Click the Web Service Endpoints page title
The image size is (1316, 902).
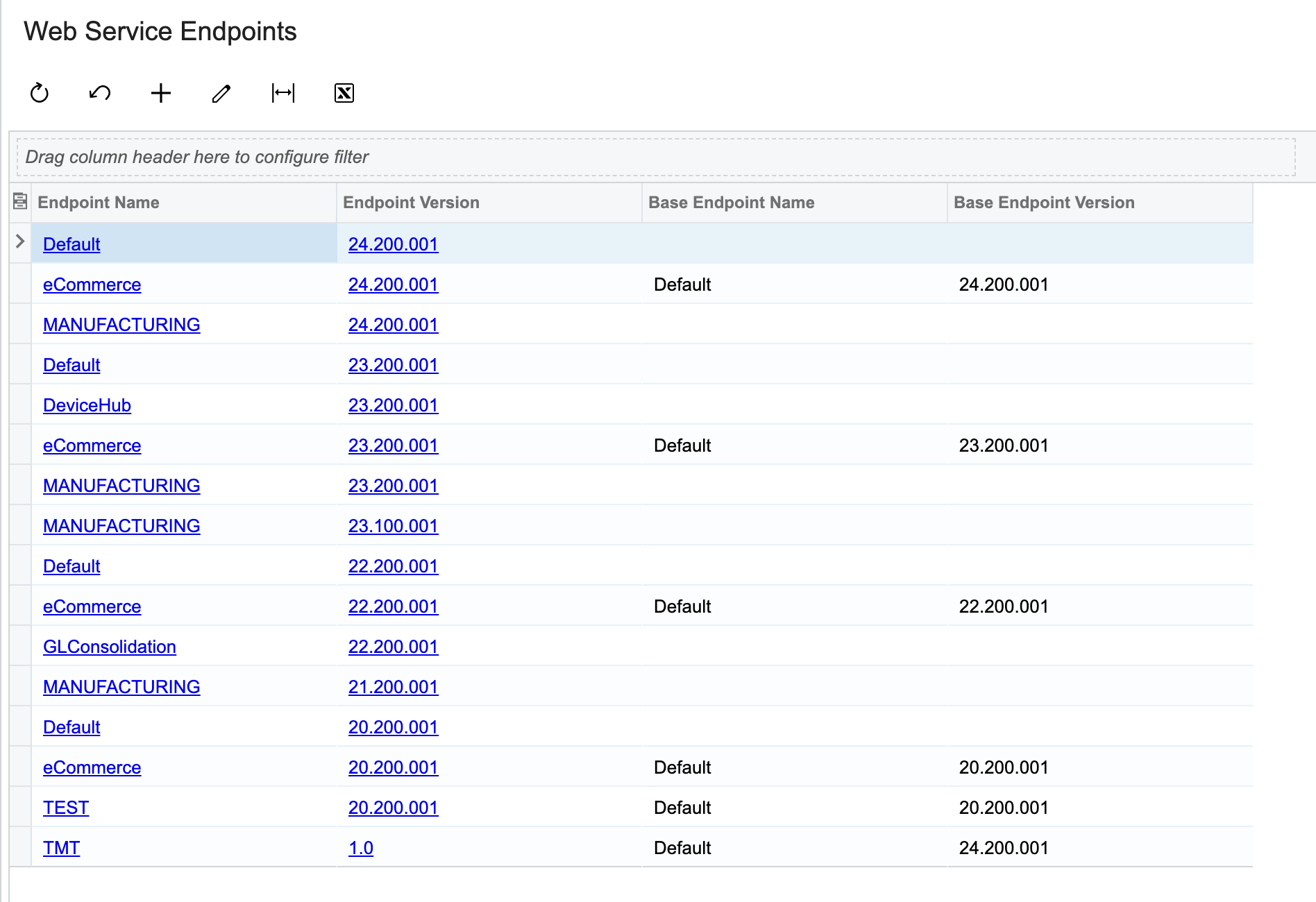(x=160, y=31)
